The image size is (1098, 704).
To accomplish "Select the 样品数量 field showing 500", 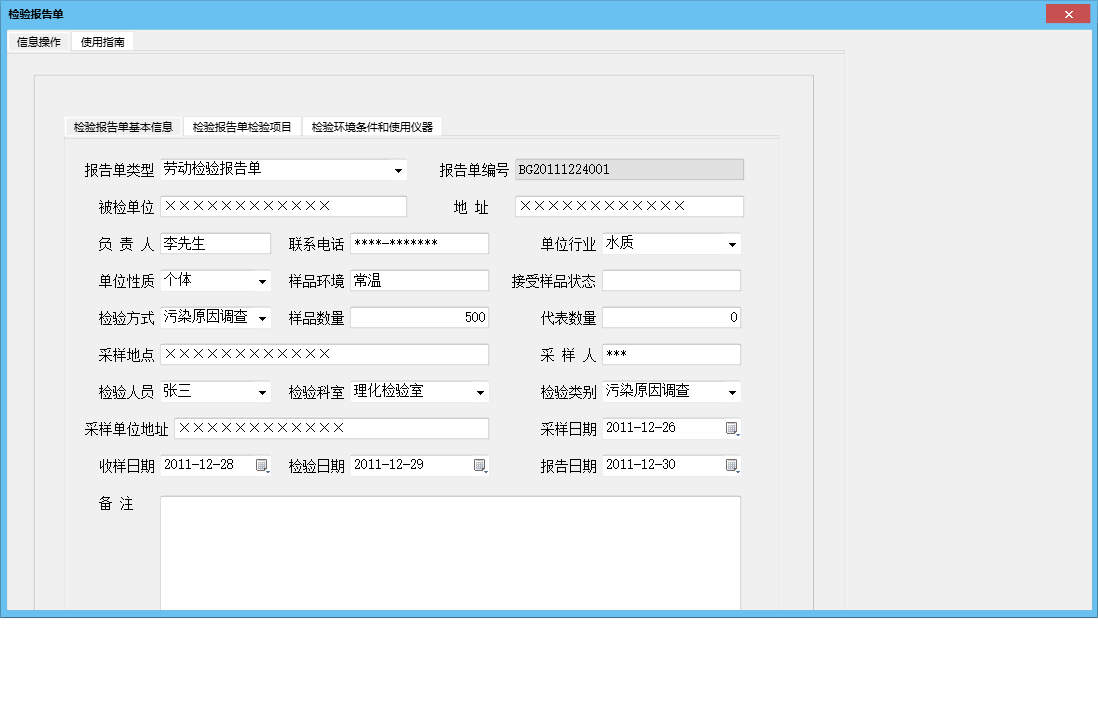I will point(420,317).
